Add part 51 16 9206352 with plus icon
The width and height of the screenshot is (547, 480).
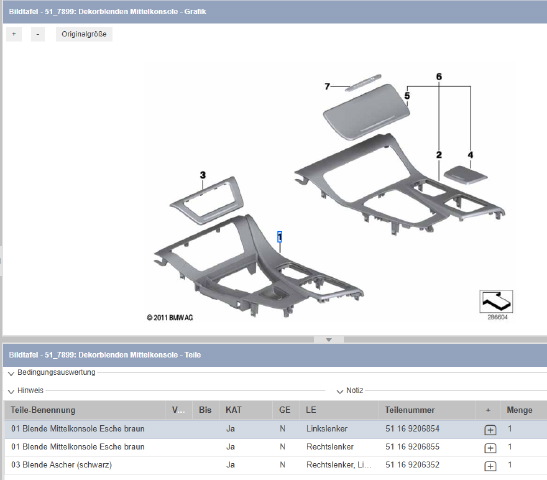[x=490, y=466]
